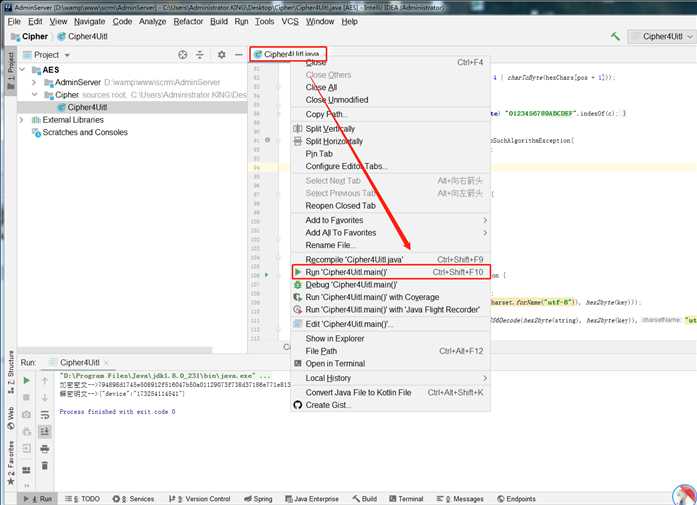Expand External Libraries node
The width and height of the screenshot is (697, 505).
[x=21, y=120]
